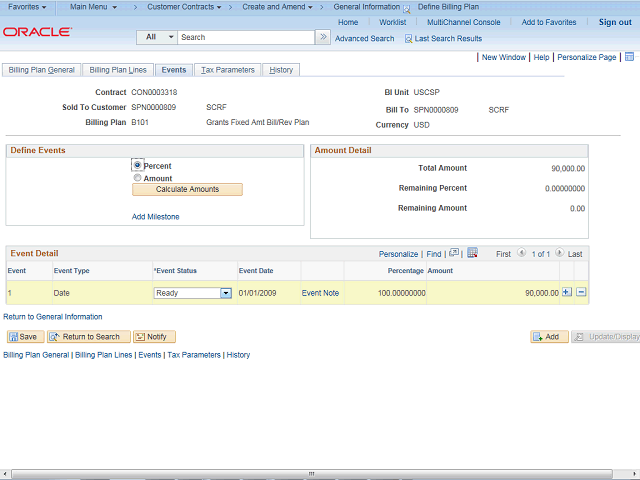The width and height of the screenshot is (640, 480).
Task: Click the search go arrow button
Action: coord(323,37)
